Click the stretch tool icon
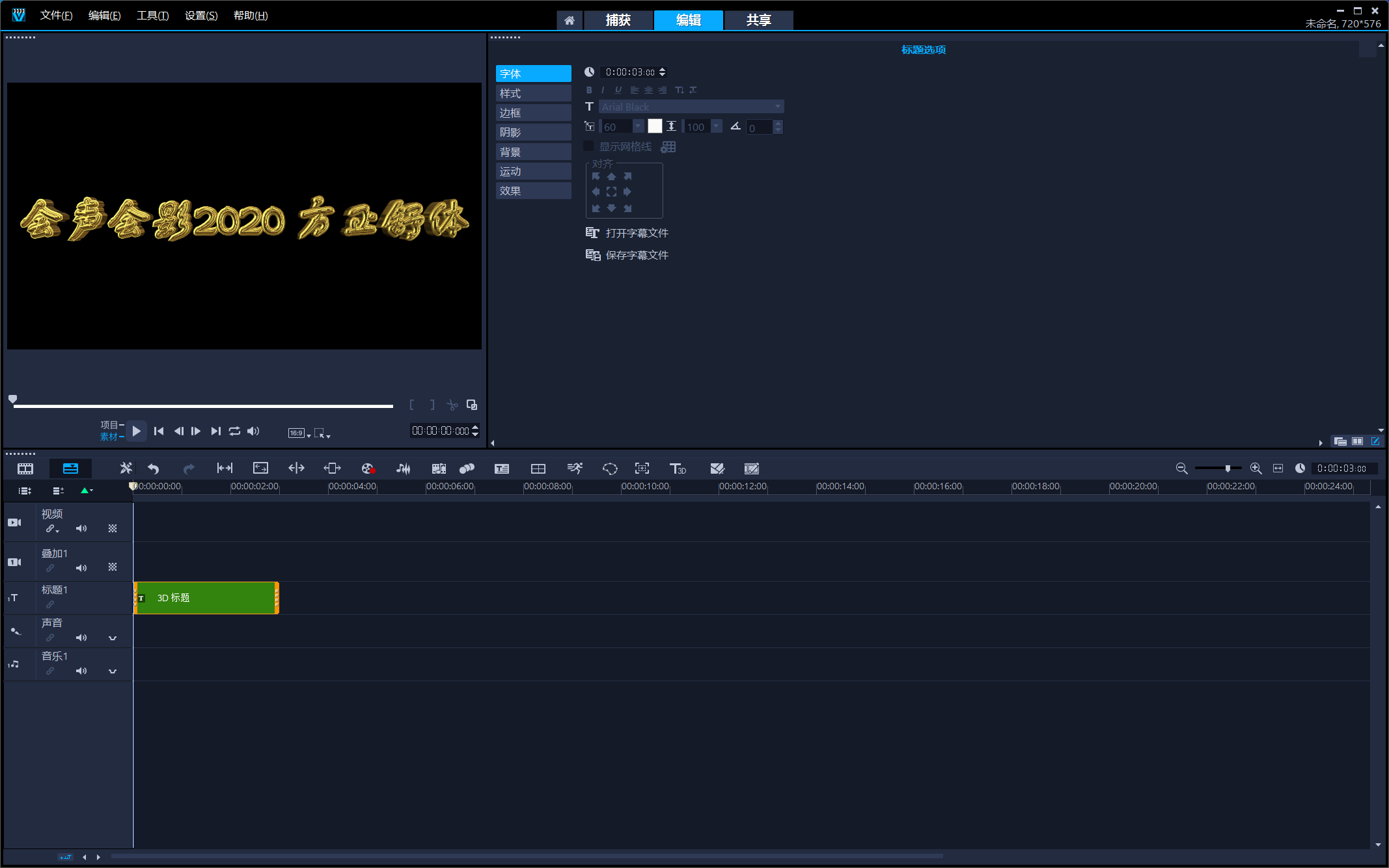 click(x=261, y=468)
